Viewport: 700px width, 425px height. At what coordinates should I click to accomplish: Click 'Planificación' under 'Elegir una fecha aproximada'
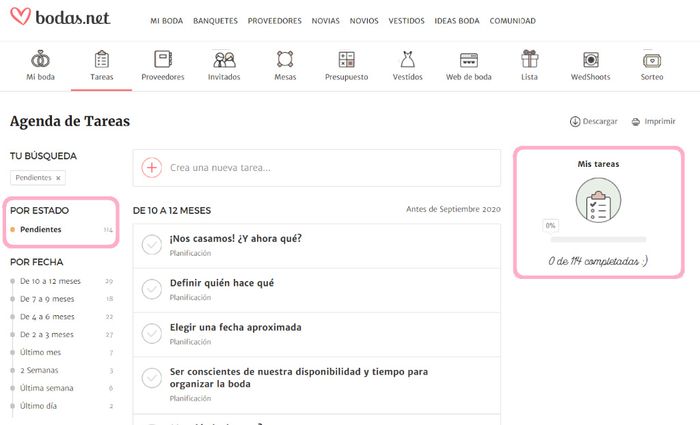190,342
